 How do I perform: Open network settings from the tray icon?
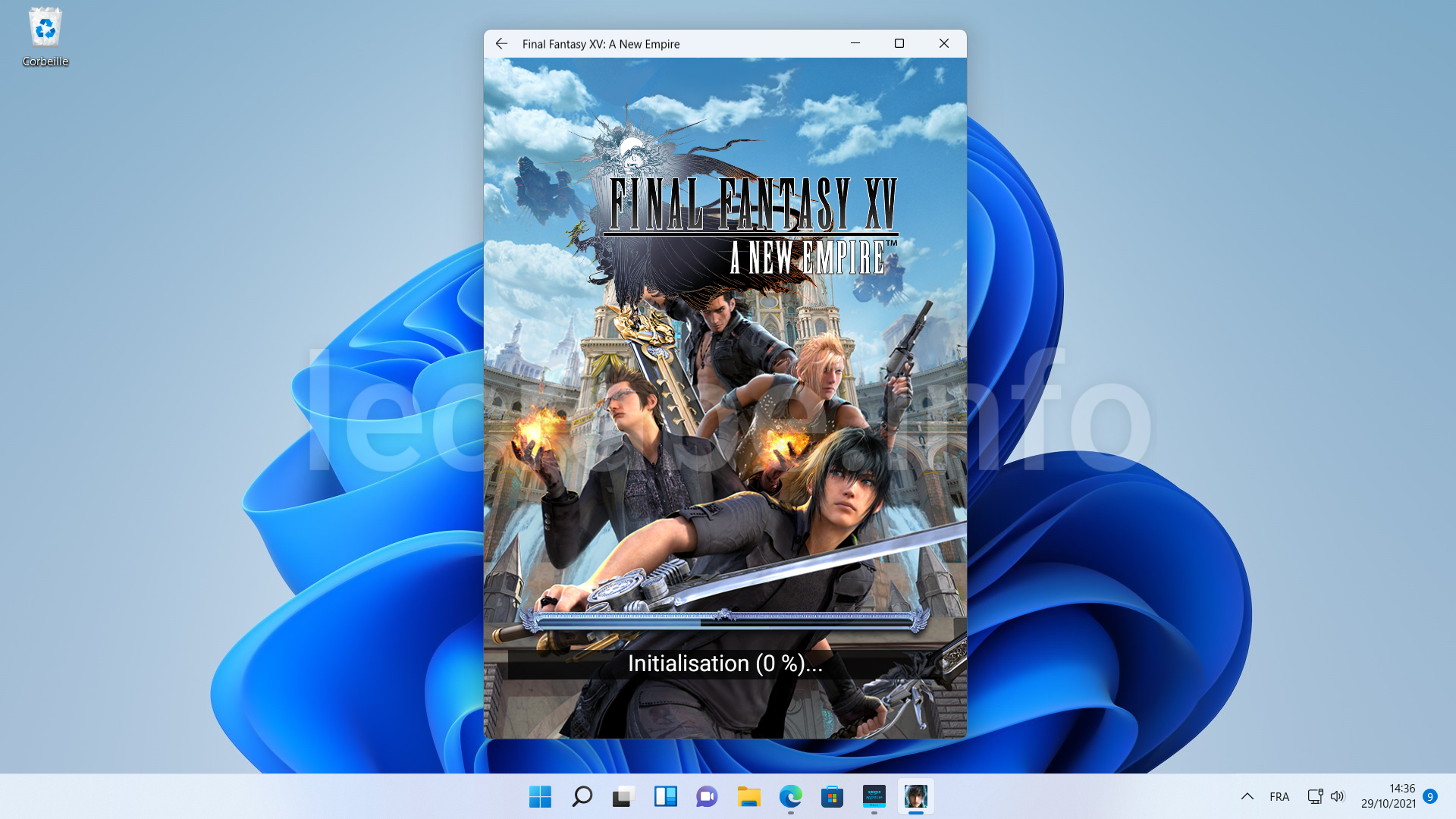pyautogui.click(x=1315, y=796)
